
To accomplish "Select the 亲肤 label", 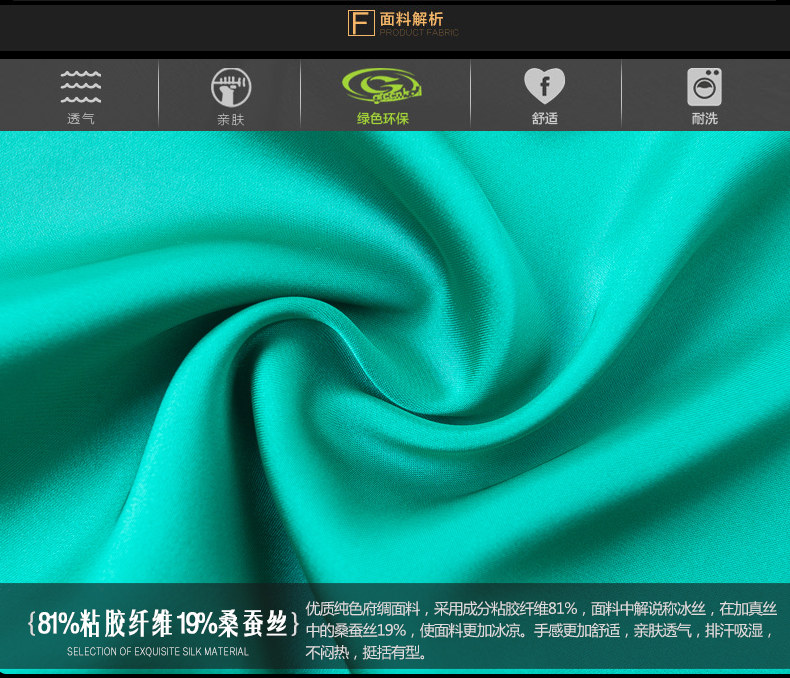I will tap(230, 120).
